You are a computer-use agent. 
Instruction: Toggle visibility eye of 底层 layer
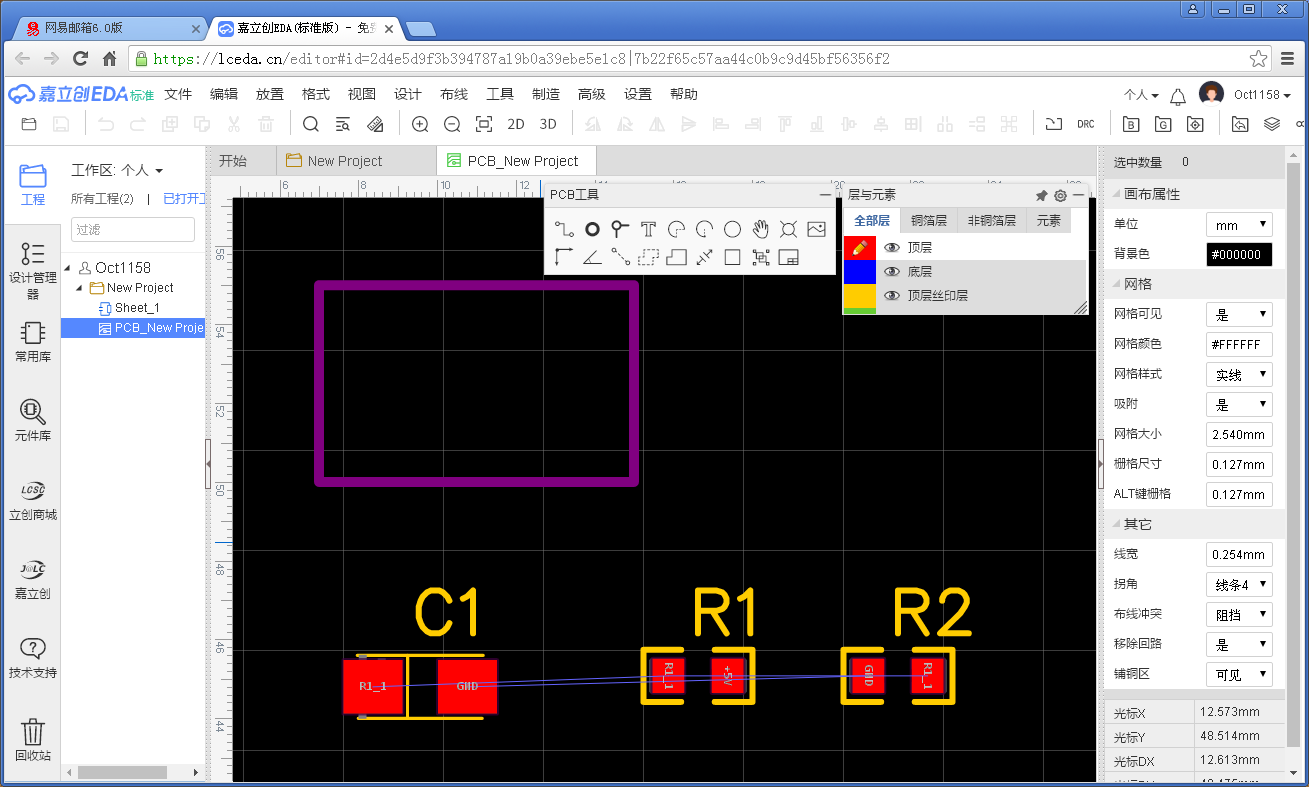point(892,271)
